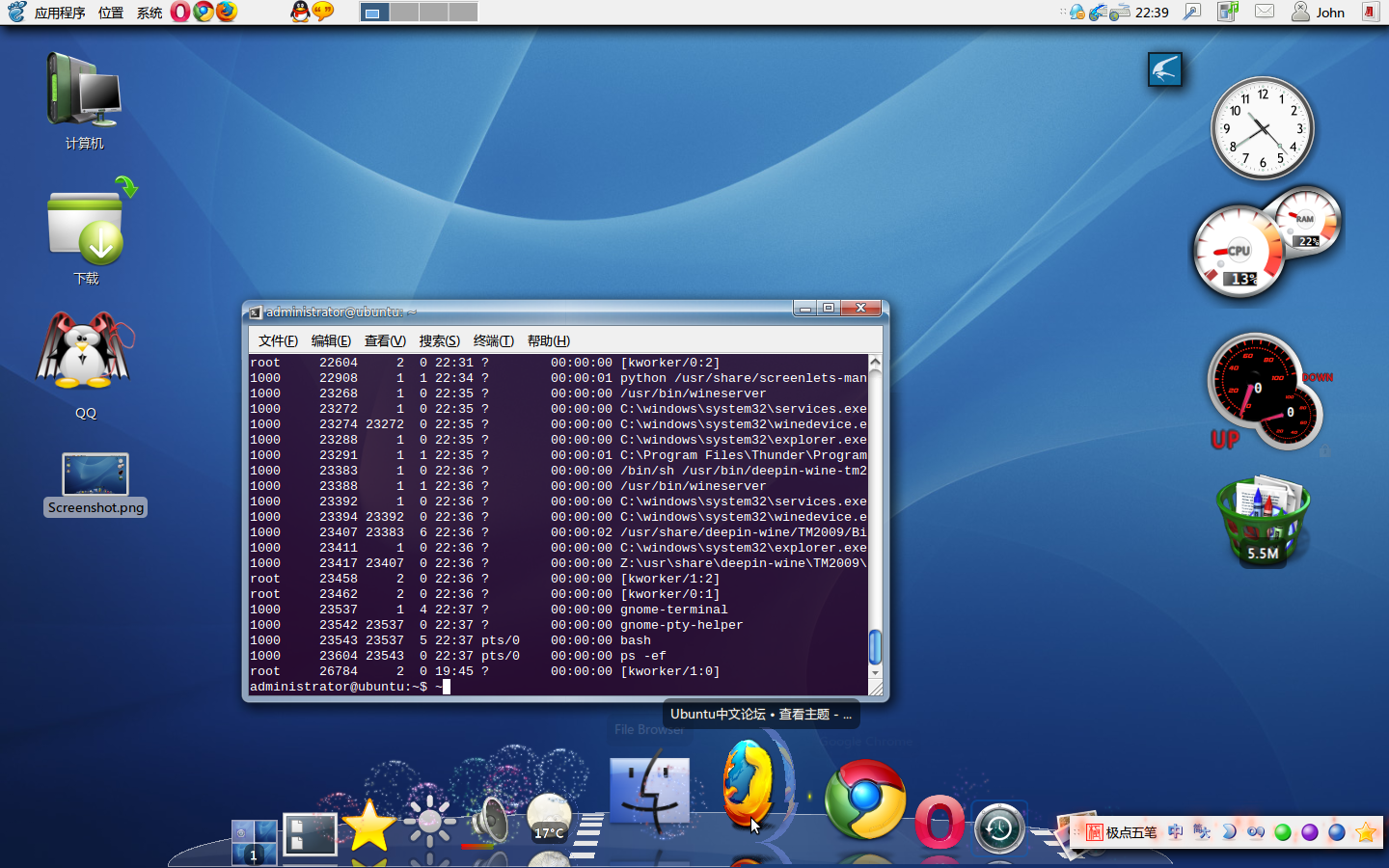Open the music player tray icon
Image resolution: width=1389 pixels, height=868 pixels.
coord(1228,12)
